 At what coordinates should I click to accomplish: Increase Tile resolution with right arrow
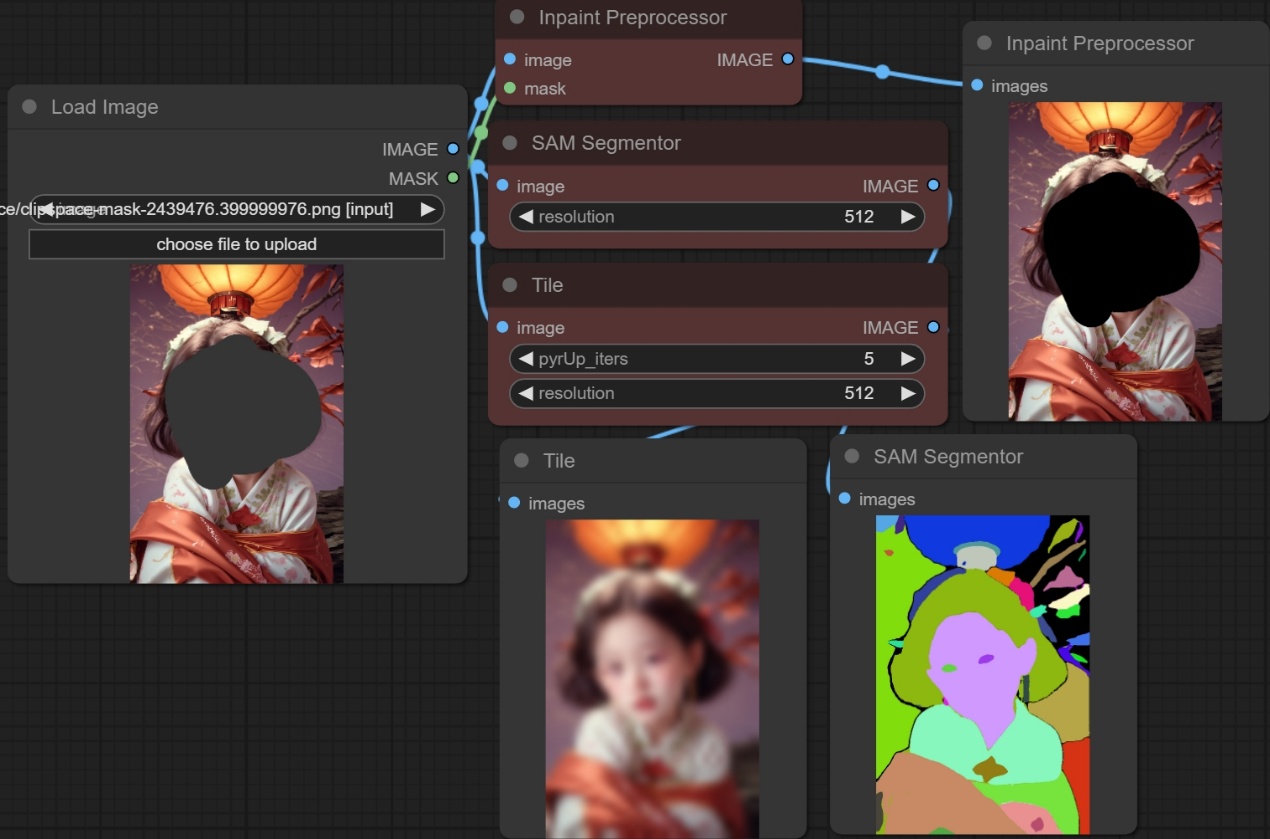click(907, 393)
